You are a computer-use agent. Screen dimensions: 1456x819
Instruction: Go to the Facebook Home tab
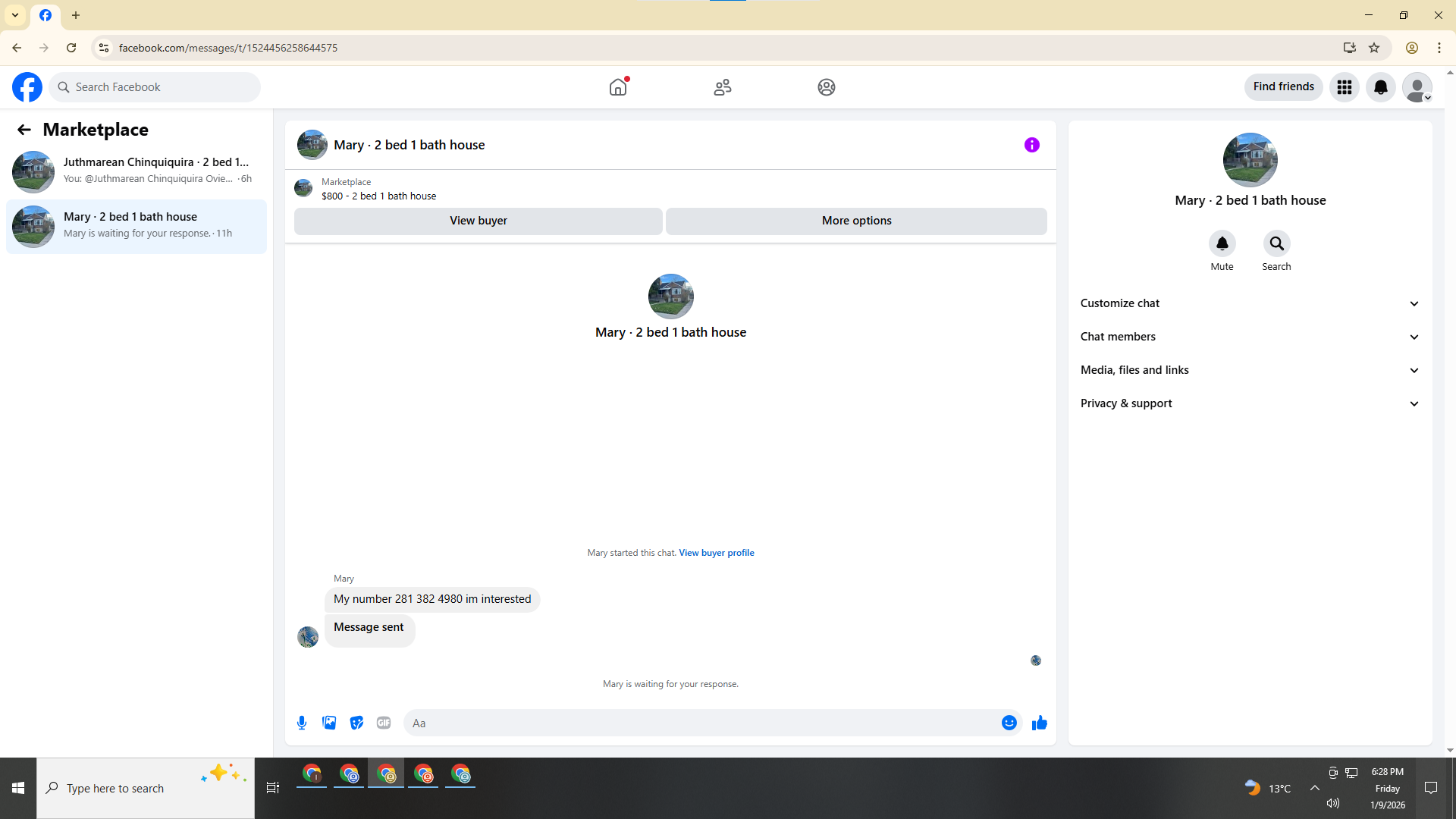point(618,87)
